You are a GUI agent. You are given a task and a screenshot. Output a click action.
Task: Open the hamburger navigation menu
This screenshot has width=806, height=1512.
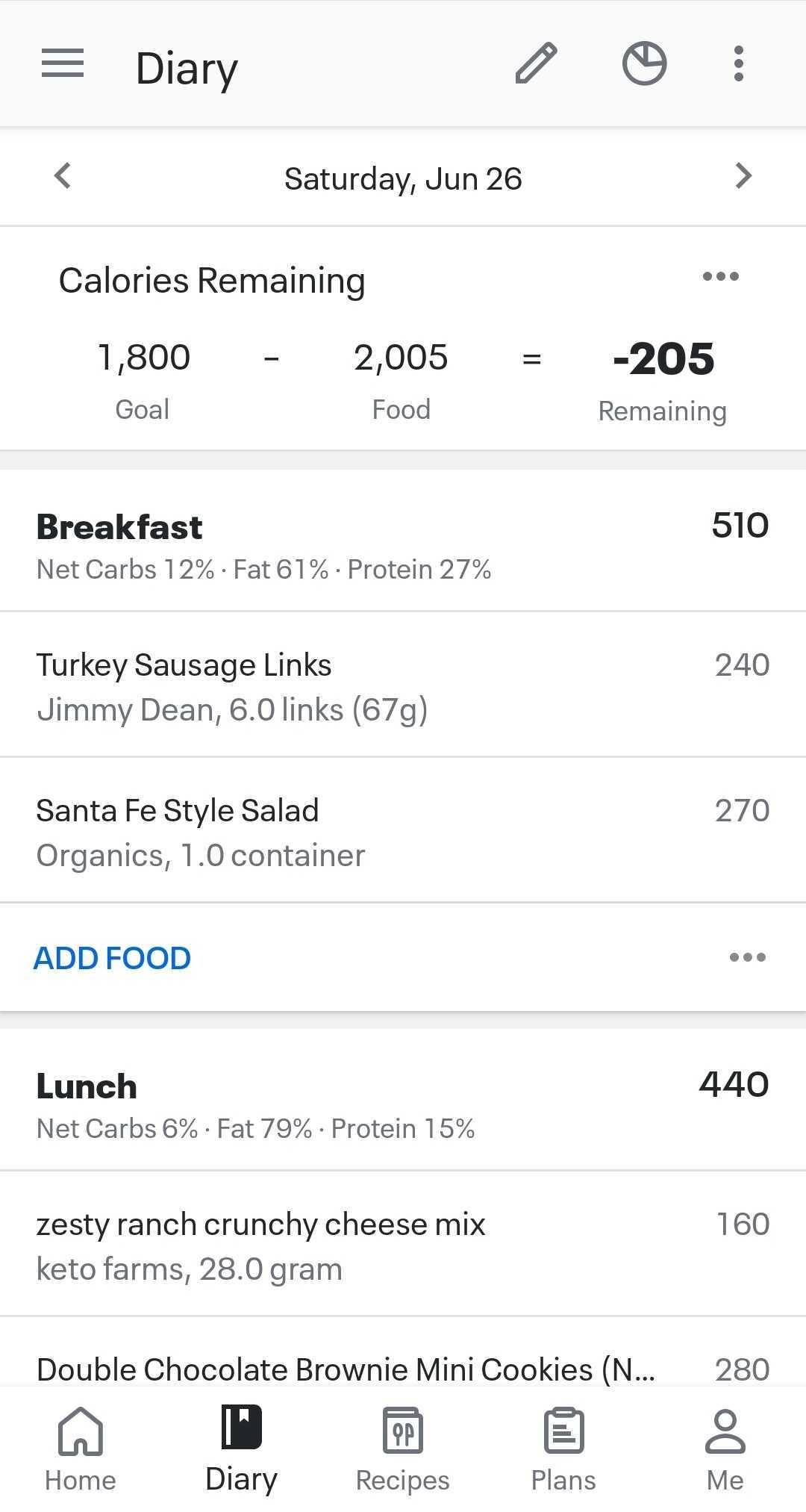(63, 63)
